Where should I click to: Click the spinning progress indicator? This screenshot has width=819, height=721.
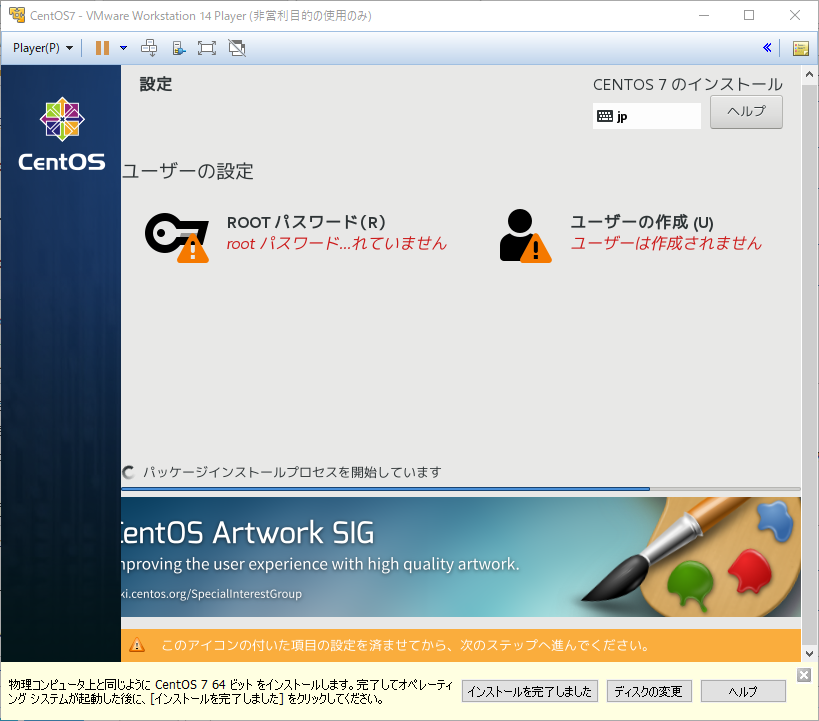coord(128,472)
